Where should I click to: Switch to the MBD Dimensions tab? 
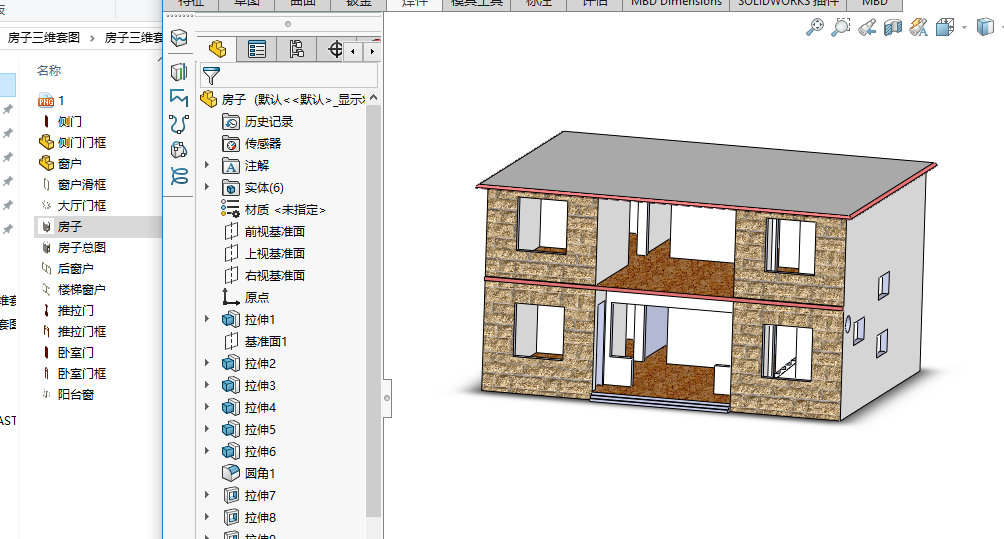(x=676, y=3)
